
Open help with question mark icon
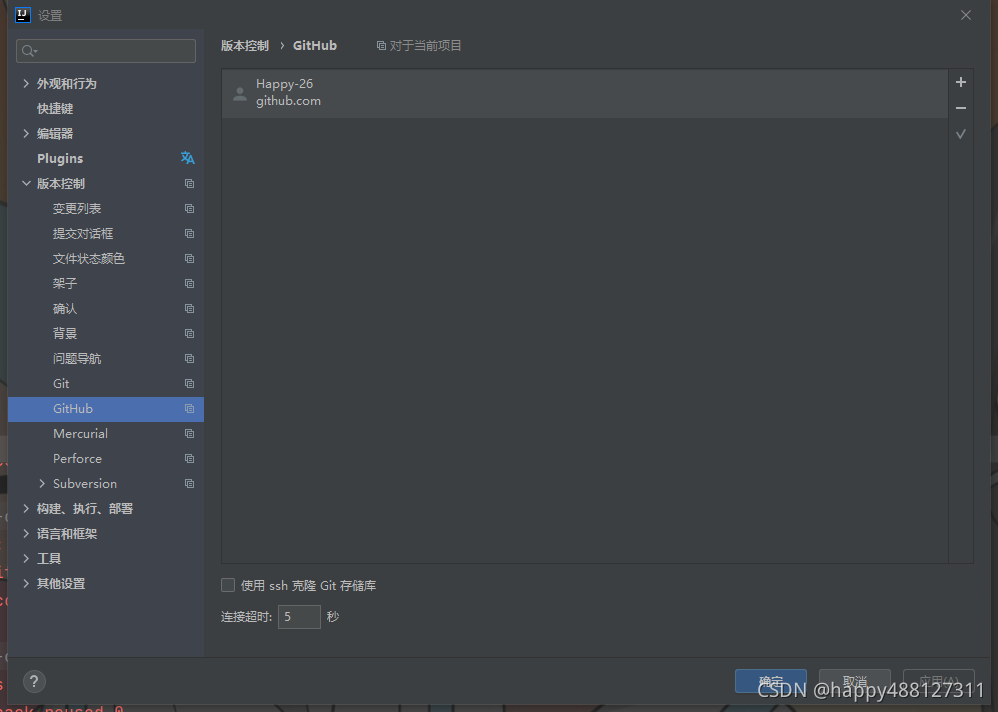click(x=34, y=681)
